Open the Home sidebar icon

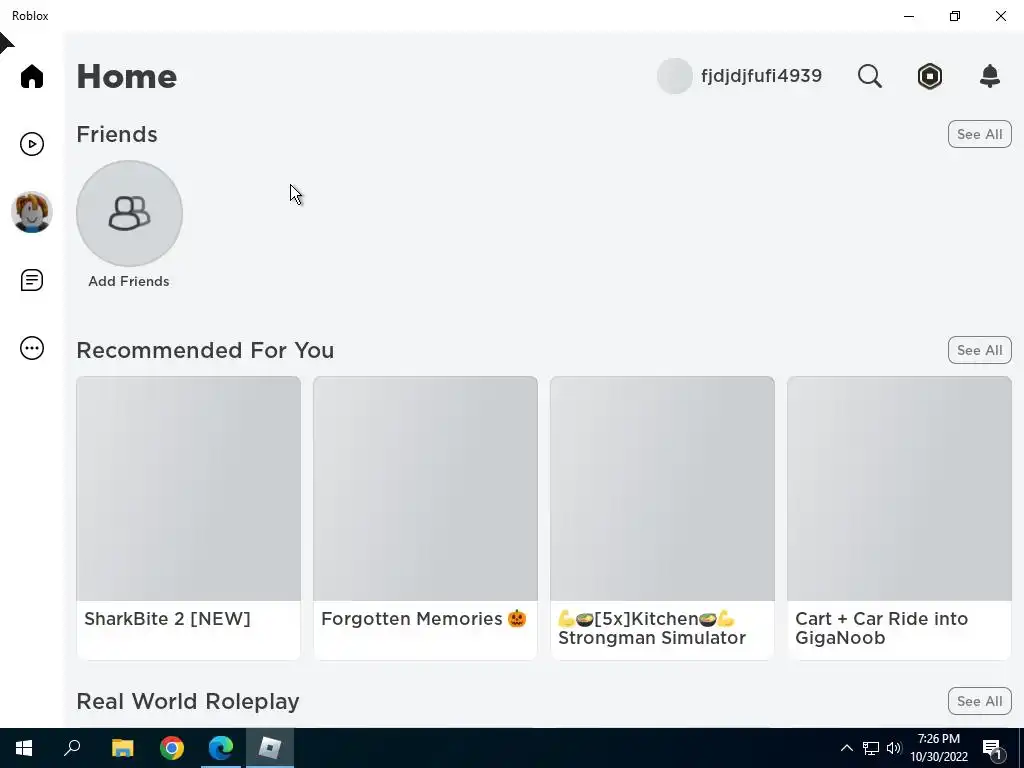(31, 76)
